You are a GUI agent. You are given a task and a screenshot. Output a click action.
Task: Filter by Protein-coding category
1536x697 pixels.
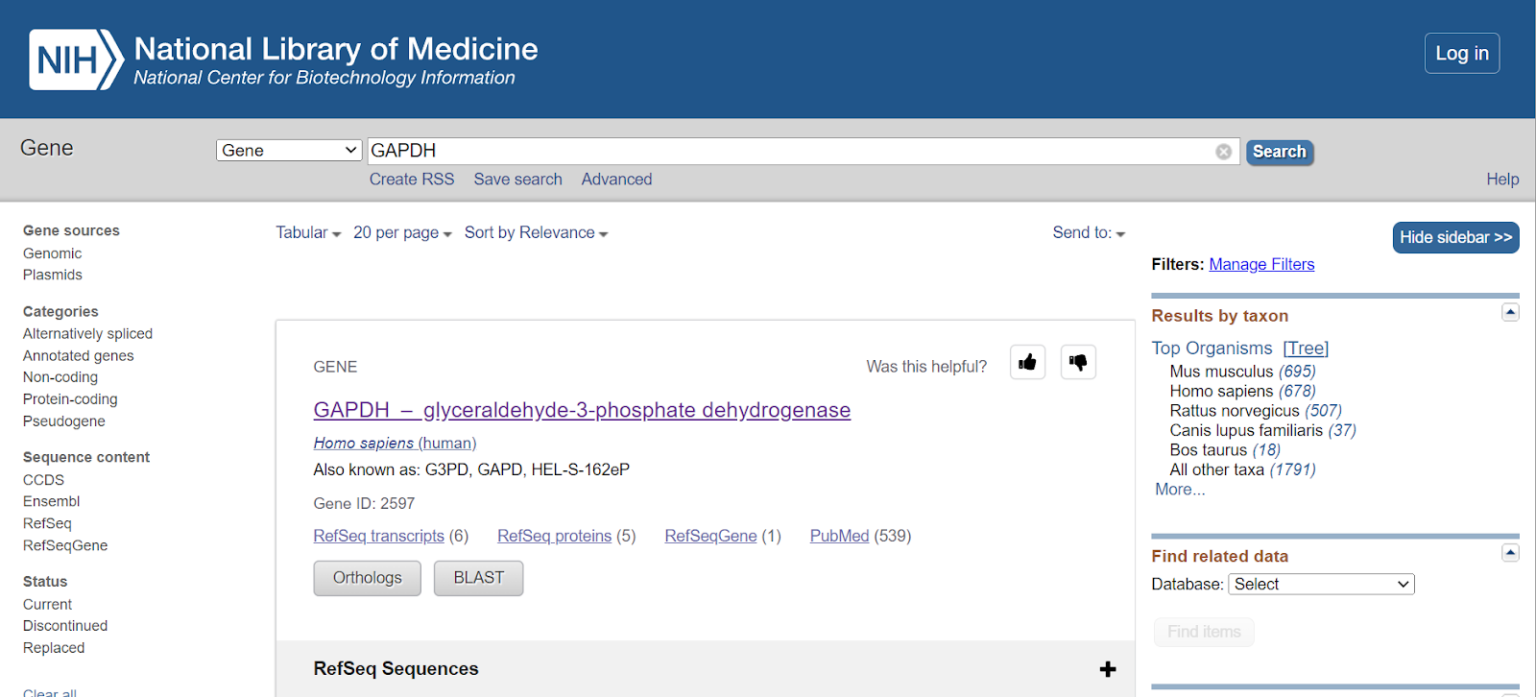pos(70,399)
